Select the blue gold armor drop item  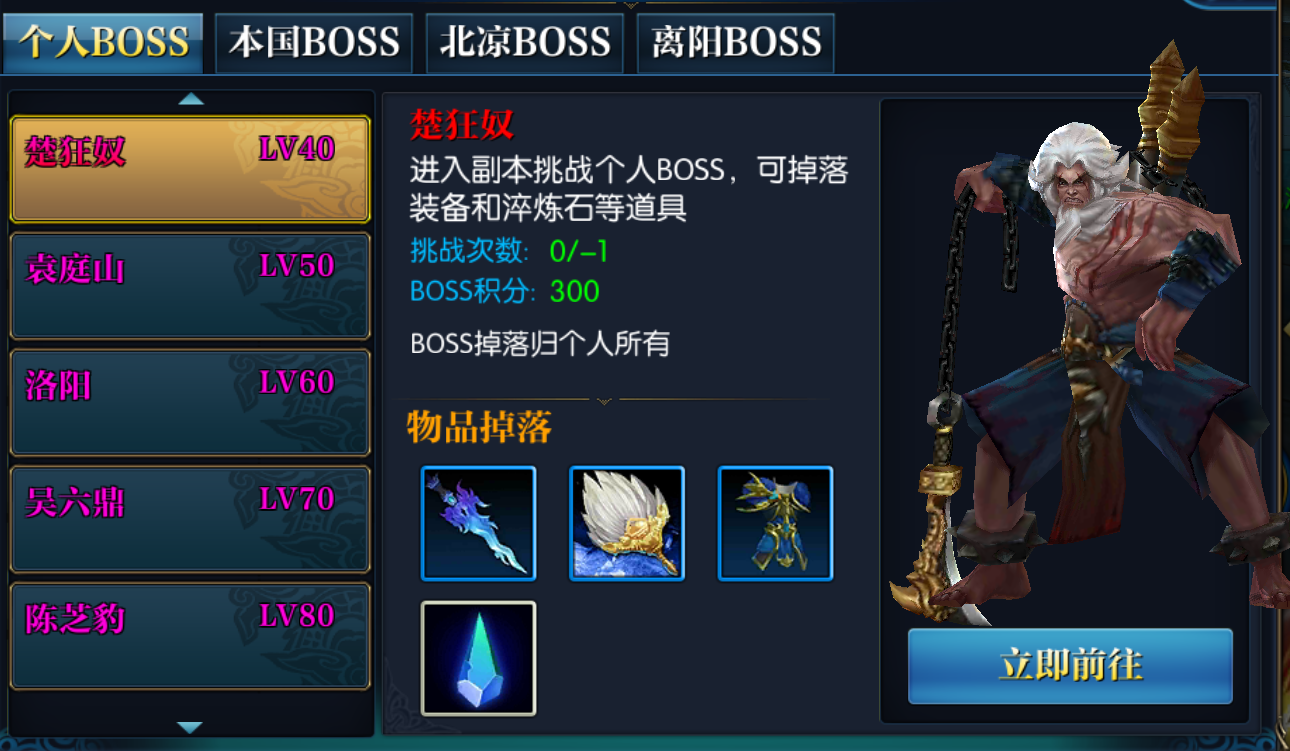point(775,523)
